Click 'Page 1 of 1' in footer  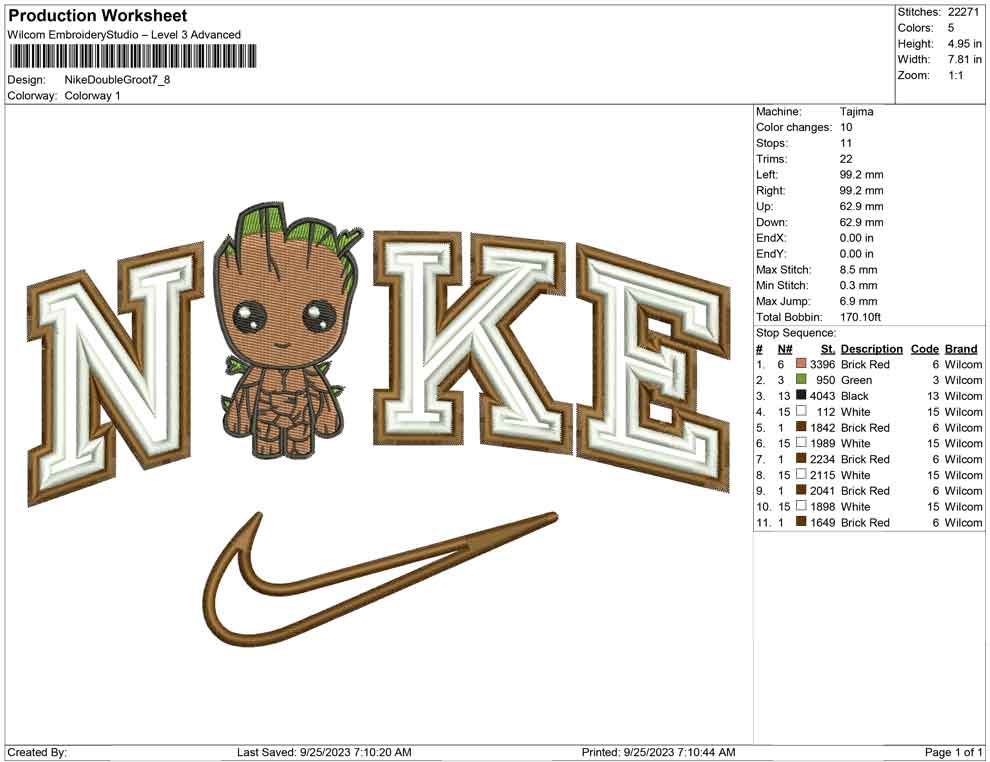tap(953, 751)
